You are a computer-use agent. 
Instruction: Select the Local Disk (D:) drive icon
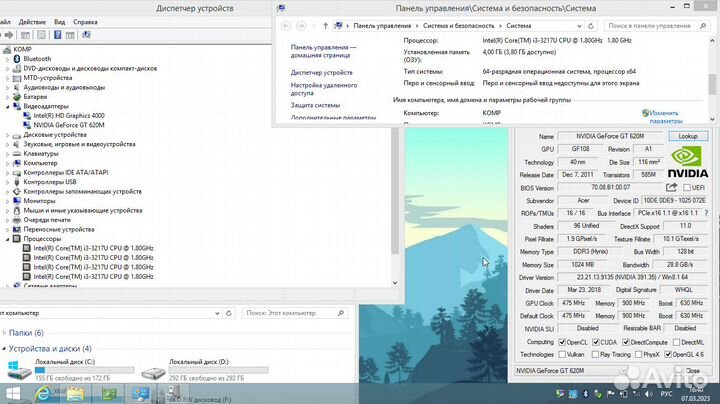click(153, 373)
